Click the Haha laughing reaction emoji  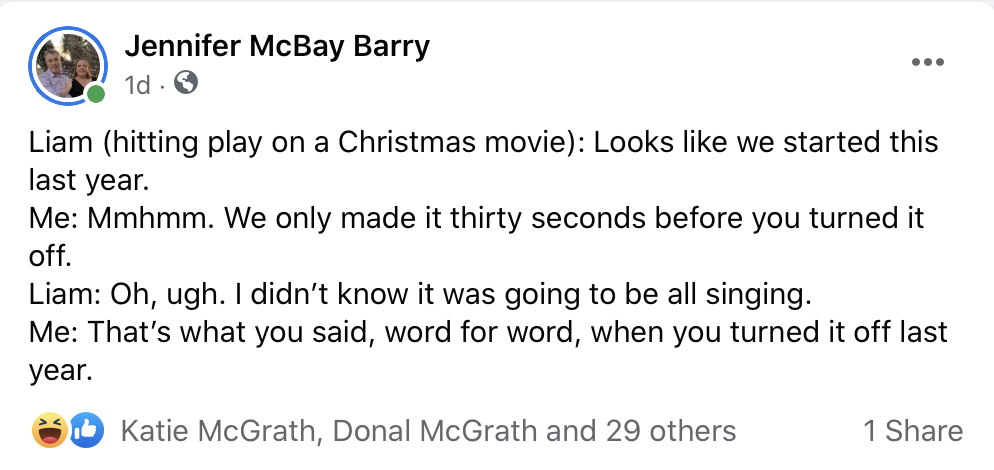(47, 430)
